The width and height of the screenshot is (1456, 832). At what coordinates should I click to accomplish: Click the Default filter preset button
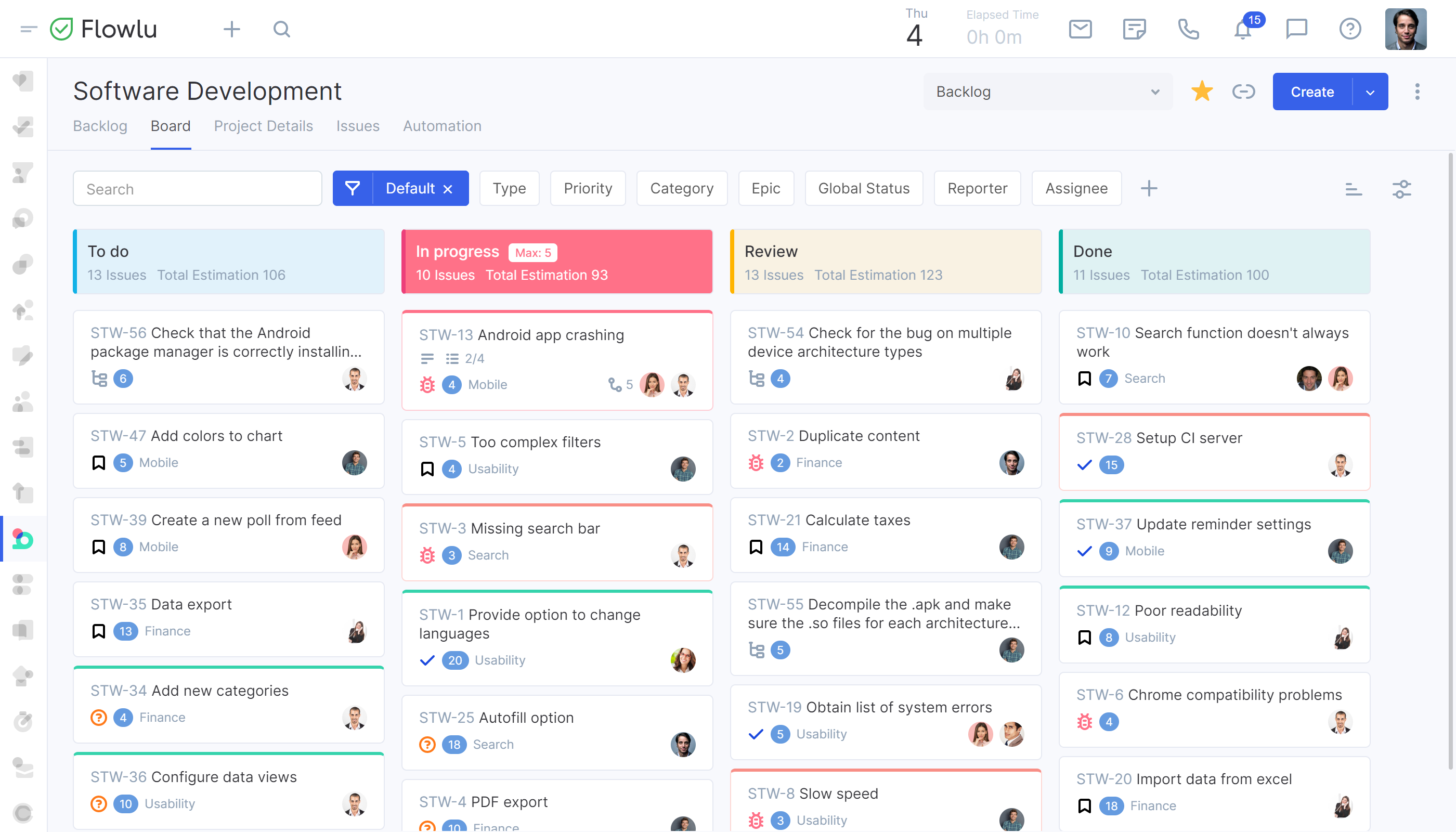(410, 188)
